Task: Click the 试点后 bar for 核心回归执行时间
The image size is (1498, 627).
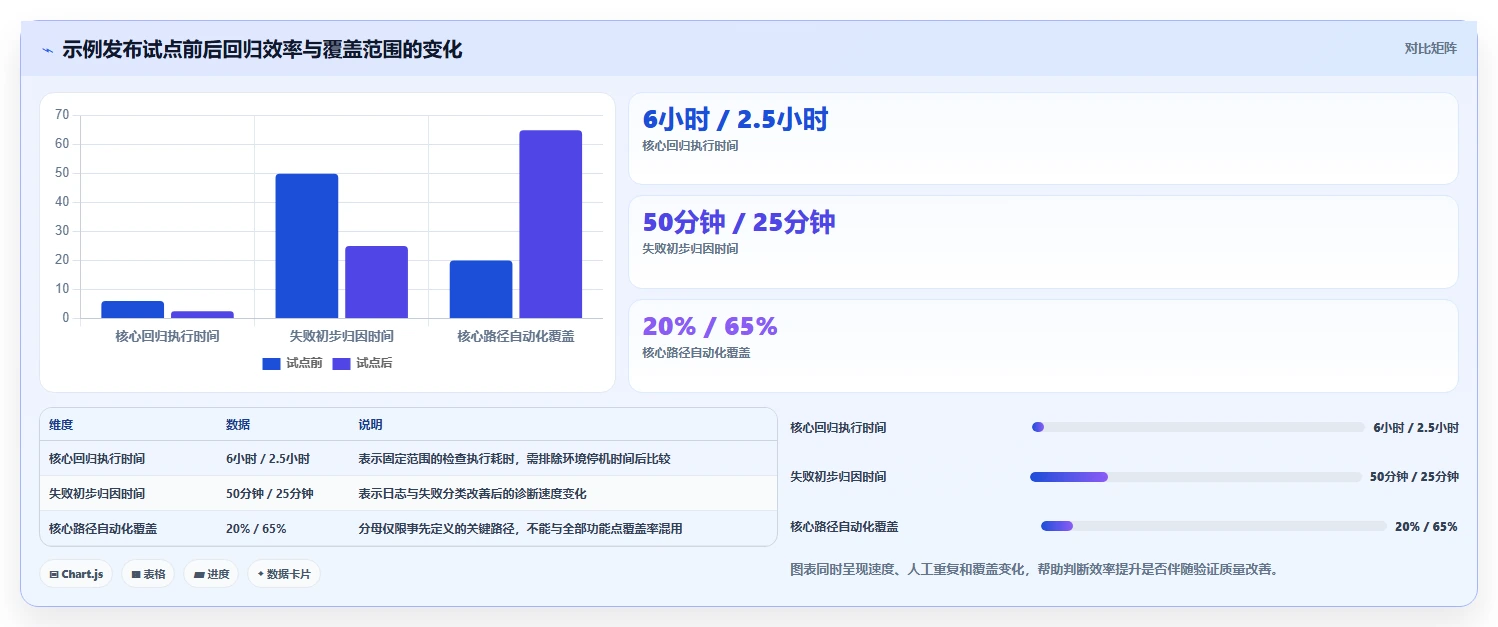Action: tap(202, 315)
